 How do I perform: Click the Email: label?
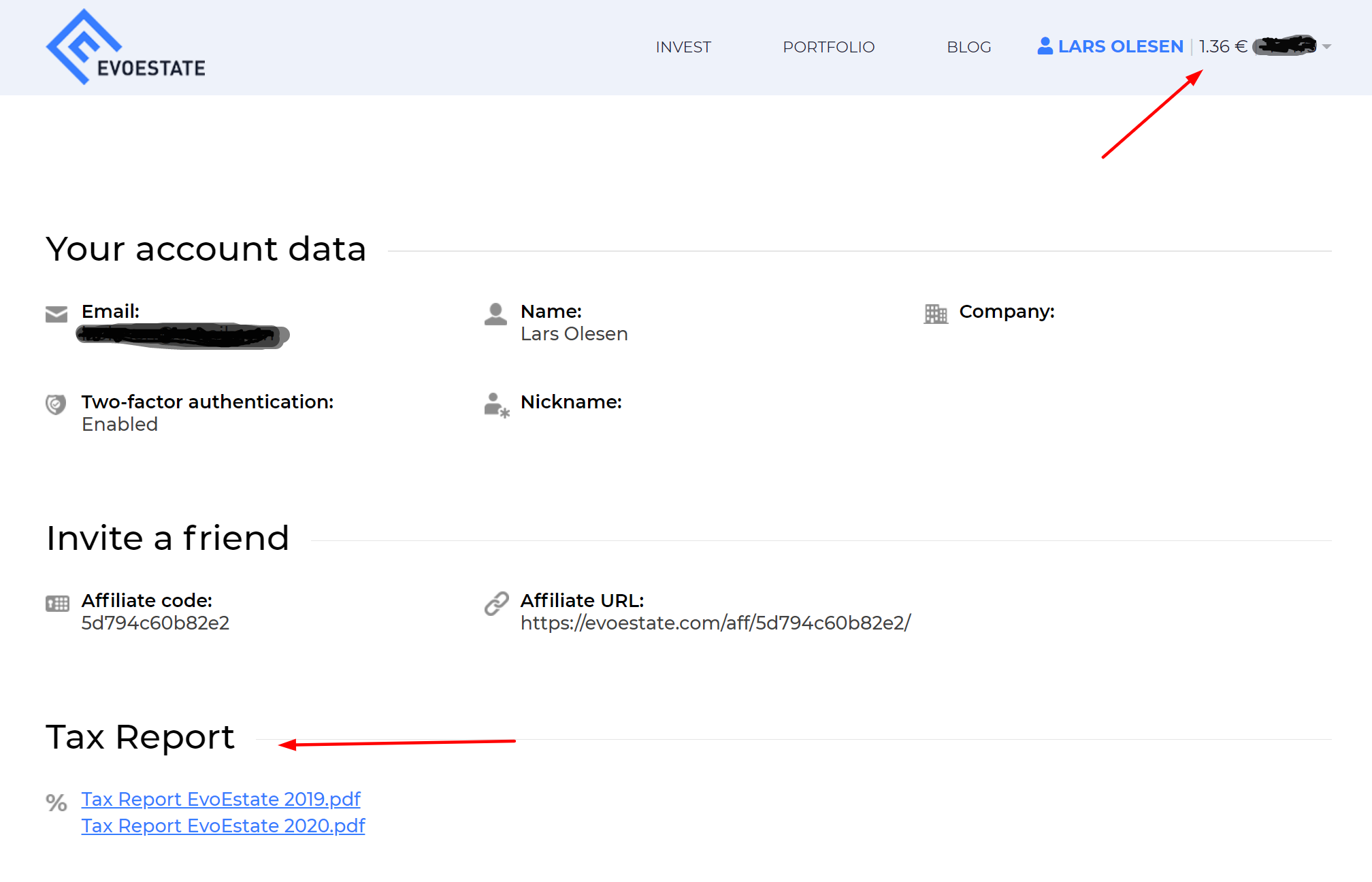(110, 312)
